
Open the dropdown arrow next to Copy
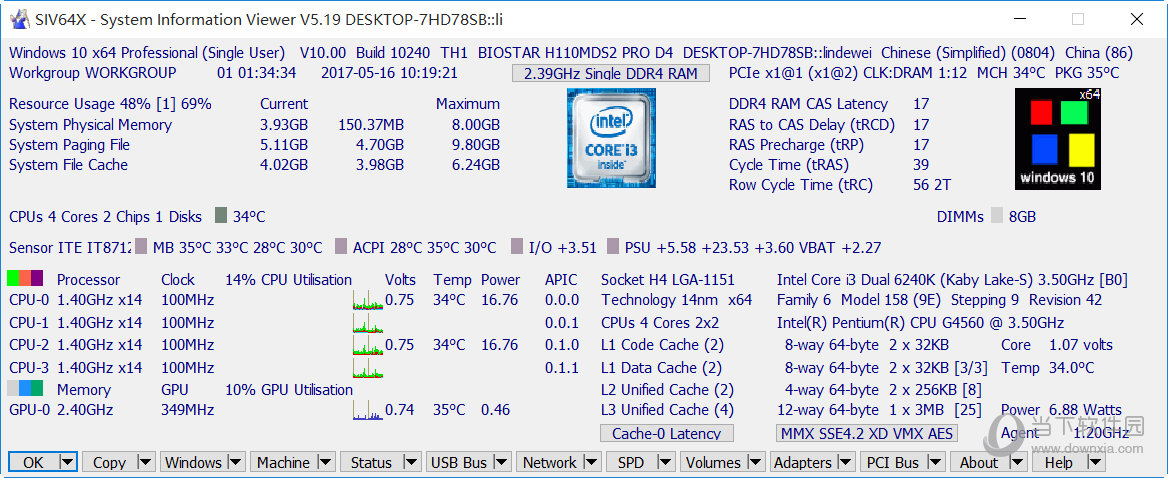[x=145, y=462]
